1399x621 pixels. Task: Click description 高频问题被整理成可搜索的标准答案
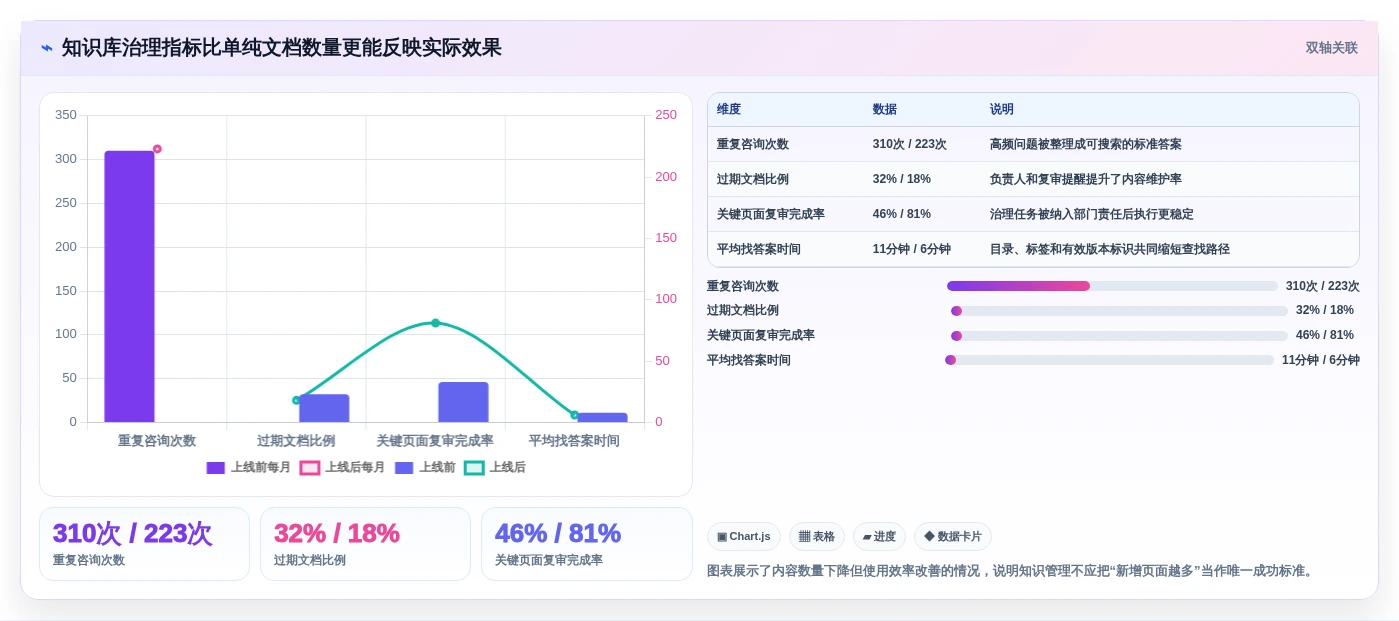point(1086,144)
